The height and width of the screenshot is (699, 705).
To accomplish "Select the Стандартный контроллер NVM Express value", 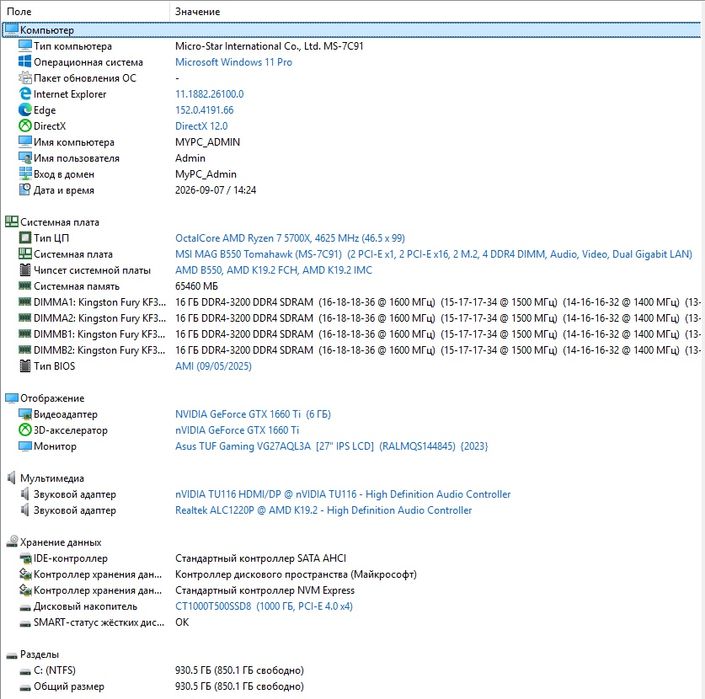I will tap(264, 590).
